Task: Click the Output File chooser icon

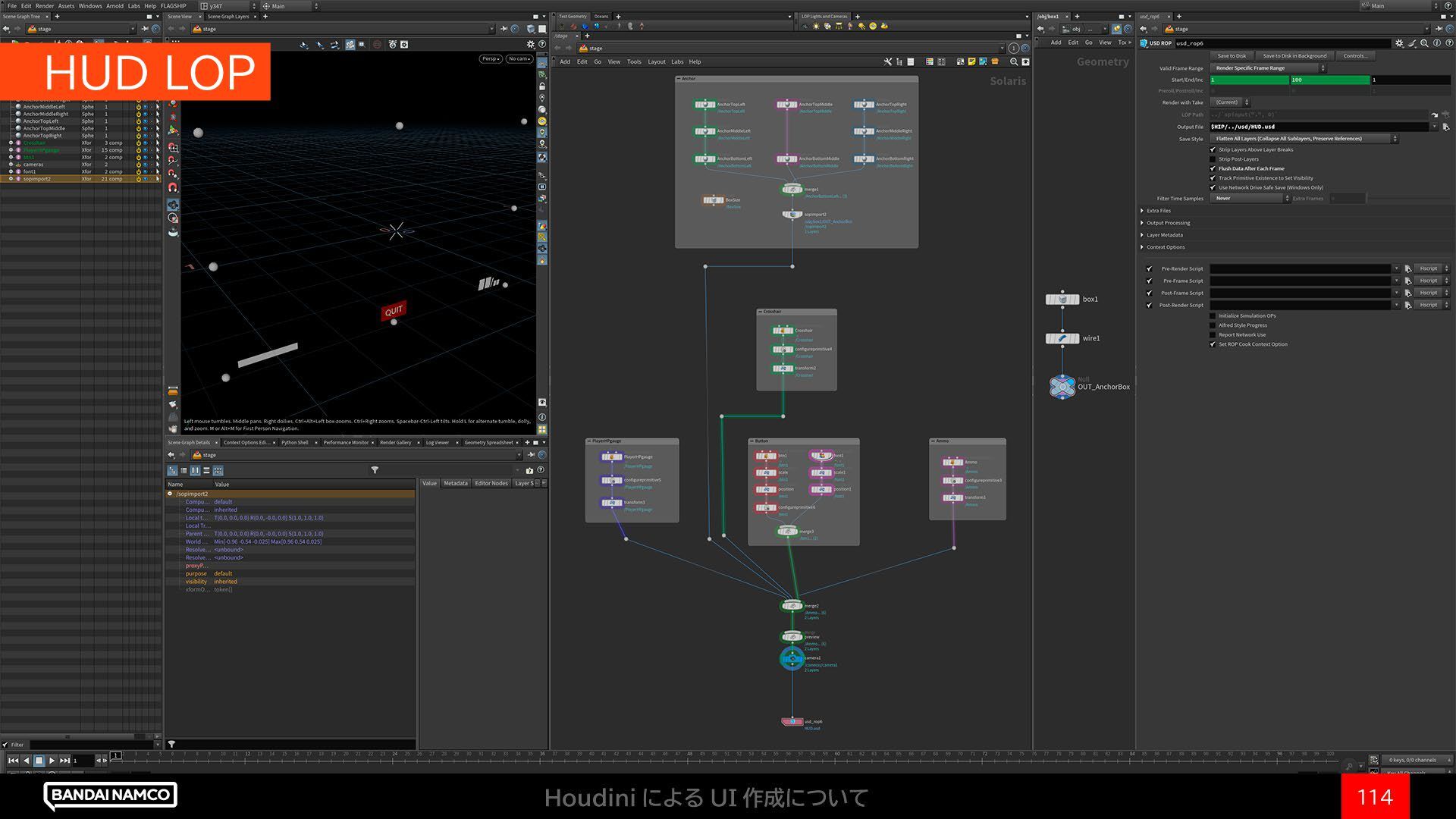Action: tap(1446, 127)
